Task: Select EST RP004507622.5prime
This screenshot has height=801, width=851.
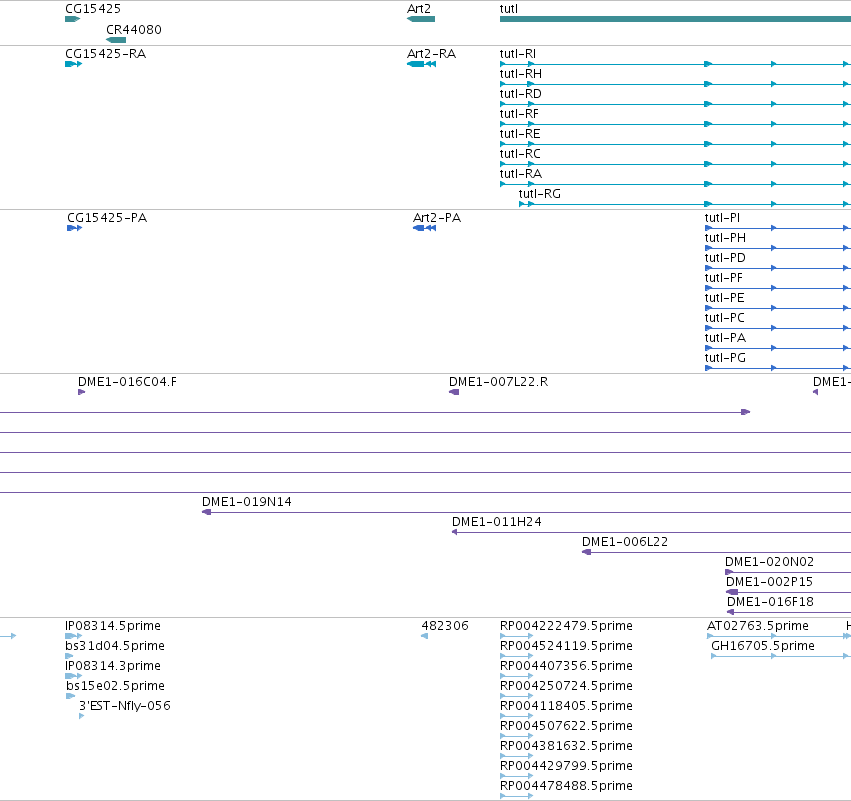Action: 566,726
